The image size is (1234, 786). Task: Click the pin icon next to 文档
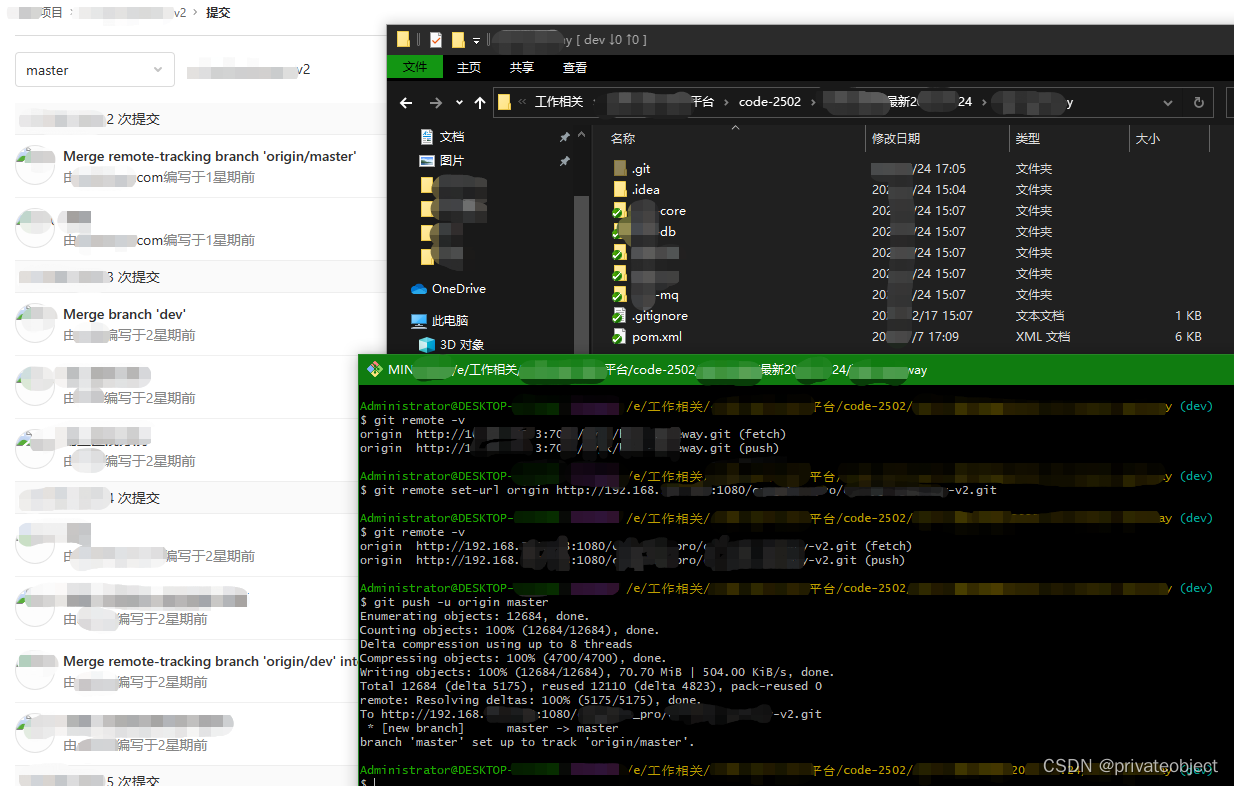point(564,137)
